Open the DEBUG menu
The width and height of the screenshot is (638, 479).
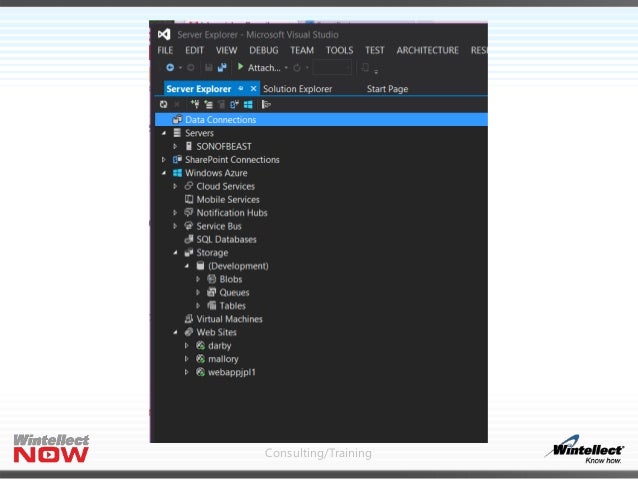264,50
